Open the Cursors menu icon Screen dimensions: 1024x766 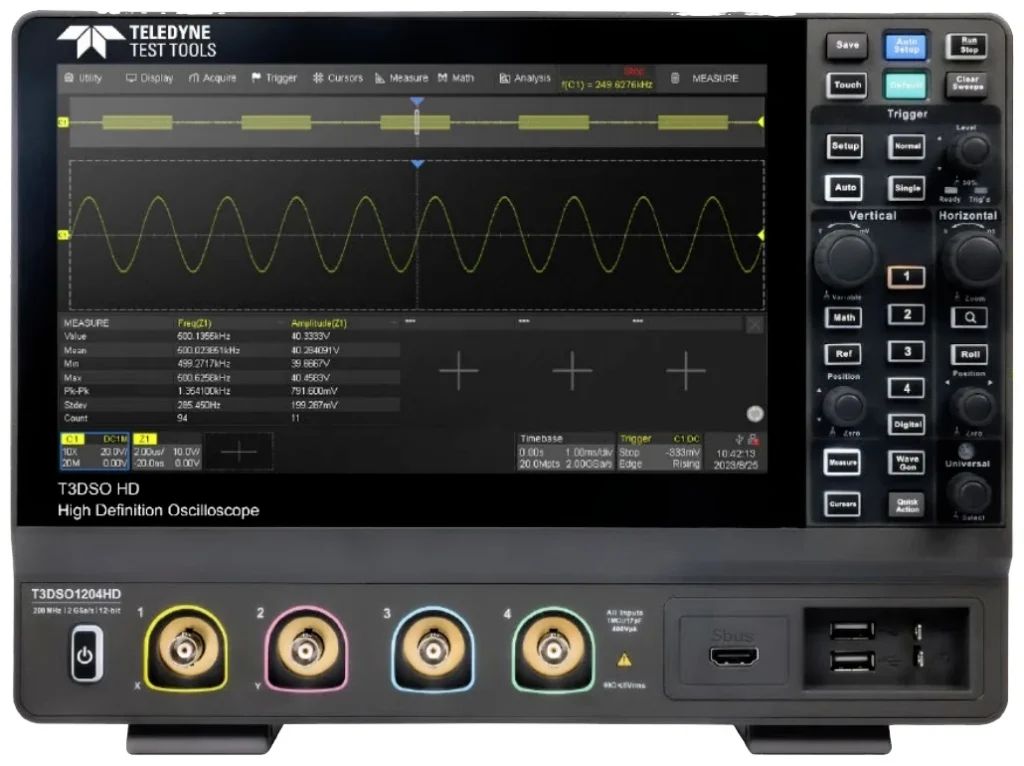[x=319, y=77]
